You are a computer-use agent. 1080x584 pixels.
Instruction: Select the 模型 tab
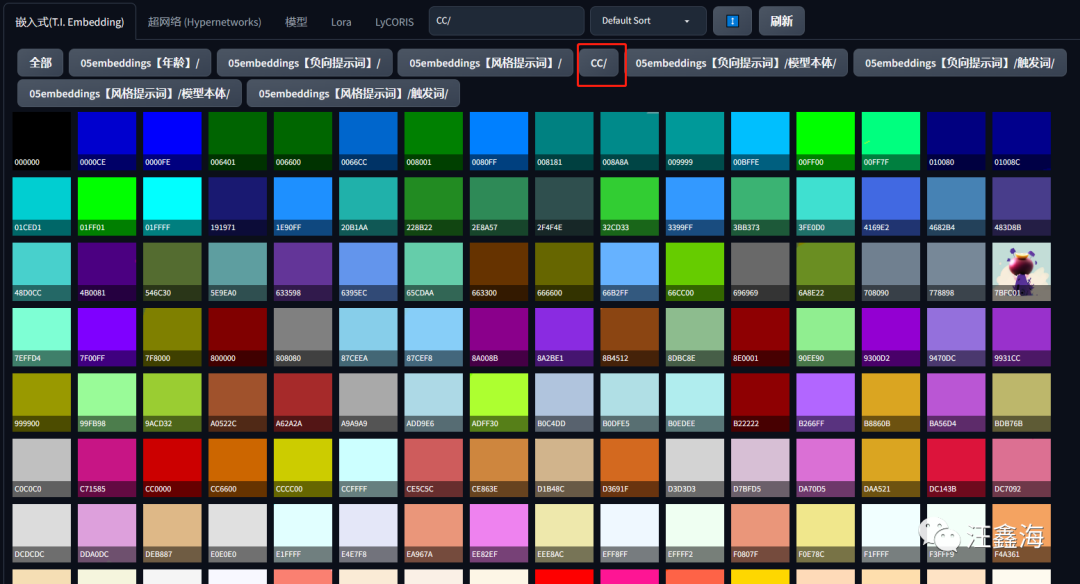tap(296, 22)
